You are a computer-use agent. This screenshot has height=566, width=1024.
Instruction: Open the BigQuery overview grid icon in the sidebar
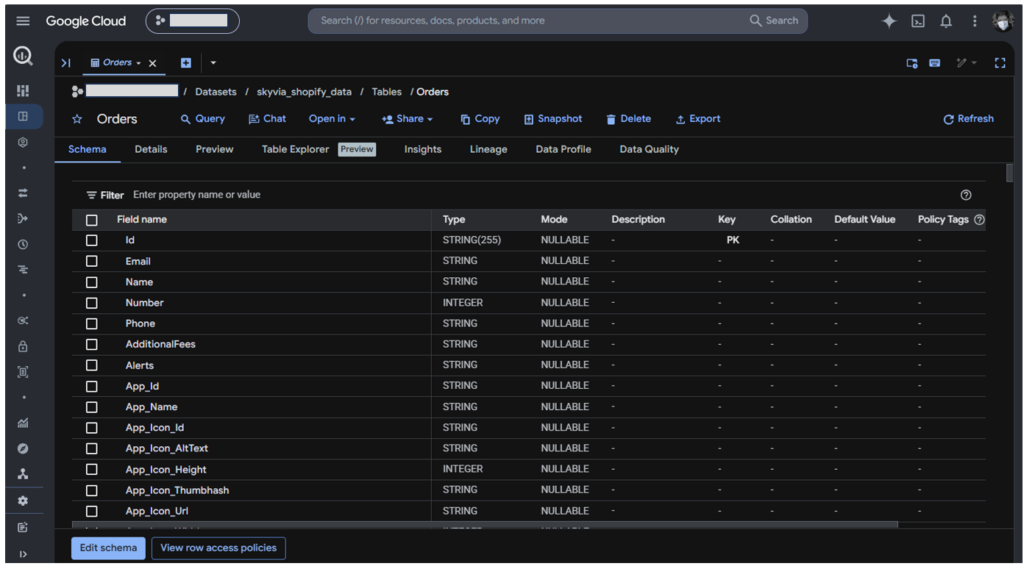(x=23, y=91)
